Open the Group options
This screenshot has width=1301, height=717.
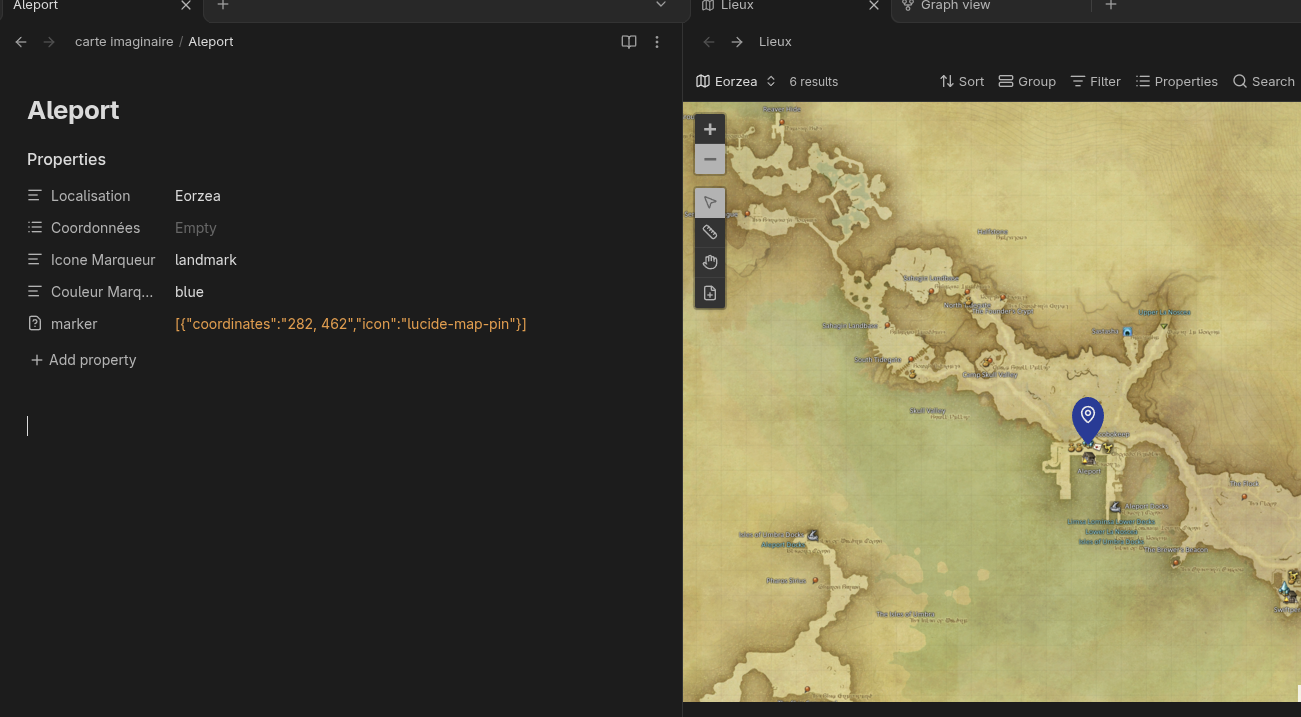pyautogui.click(x=1027, y=82)
